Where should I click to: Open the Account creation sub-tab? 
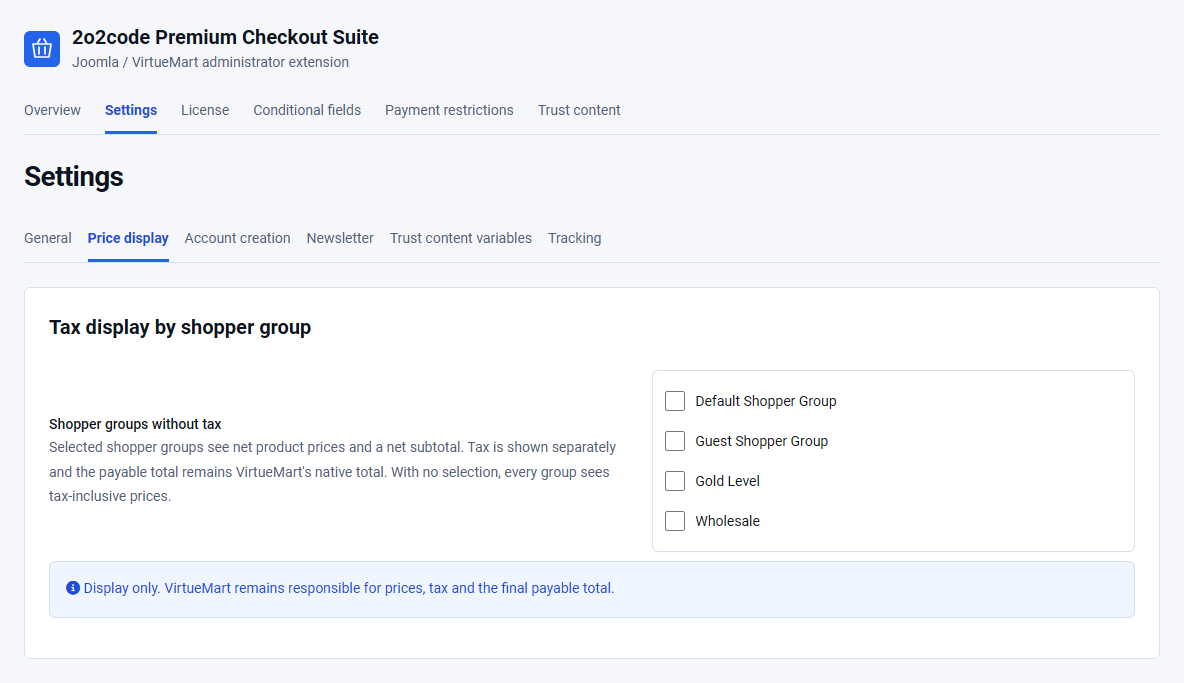pos(237,238)
